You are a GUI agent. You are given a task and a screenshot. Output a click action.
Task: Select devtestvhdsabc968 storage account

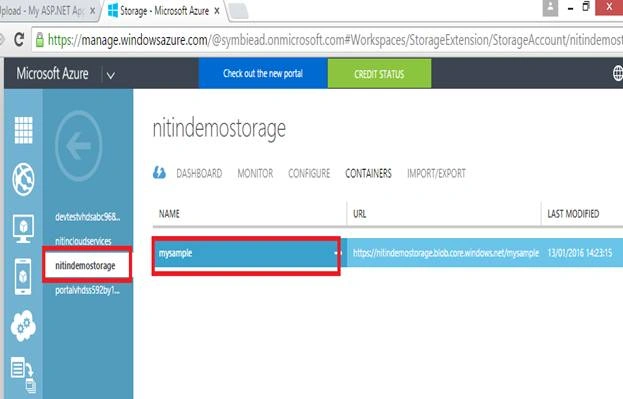click(x=88, y=217)
